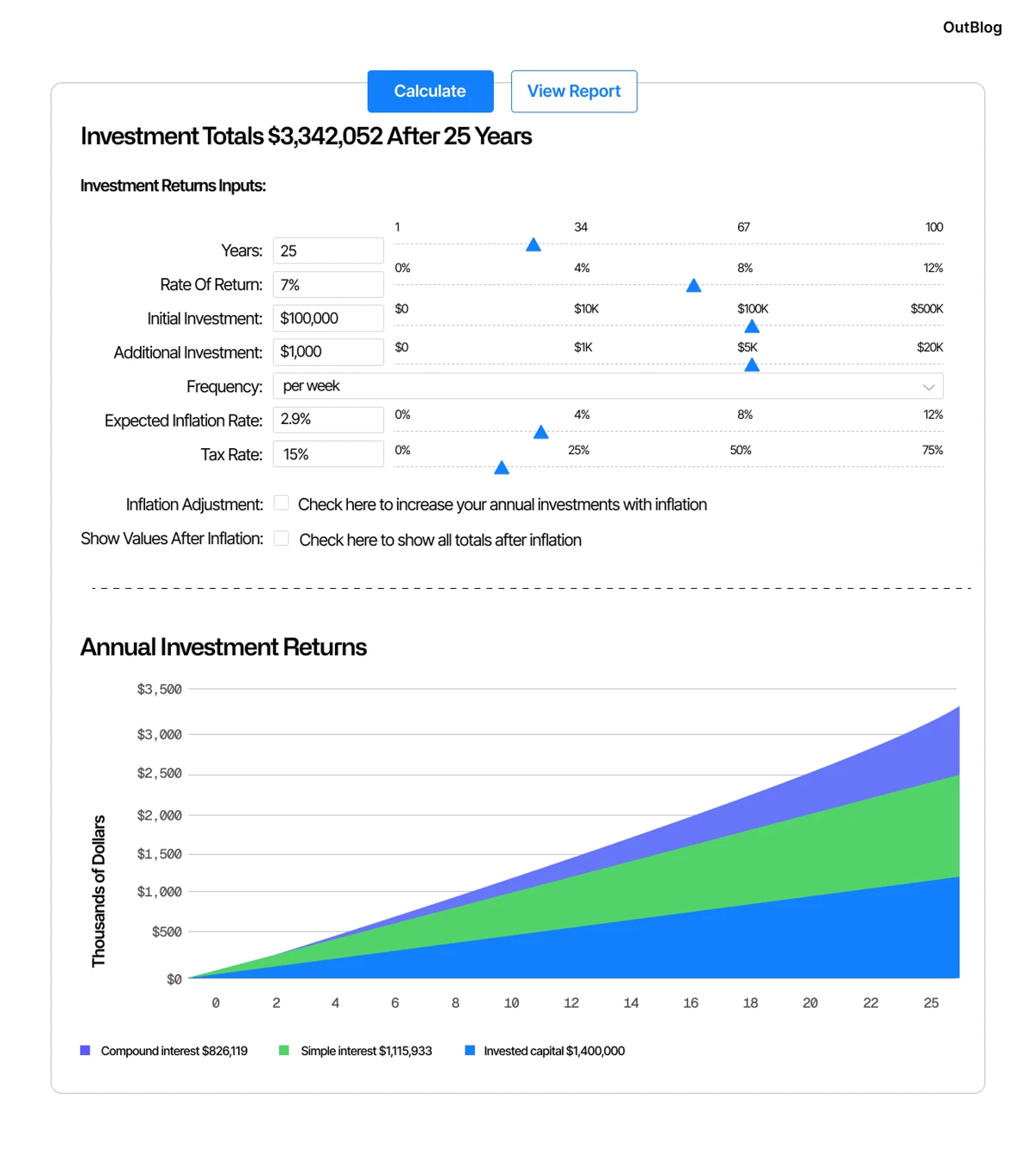Click the Compound interest legend swatch
1036x1164 pixels.
coord(85,1051)
